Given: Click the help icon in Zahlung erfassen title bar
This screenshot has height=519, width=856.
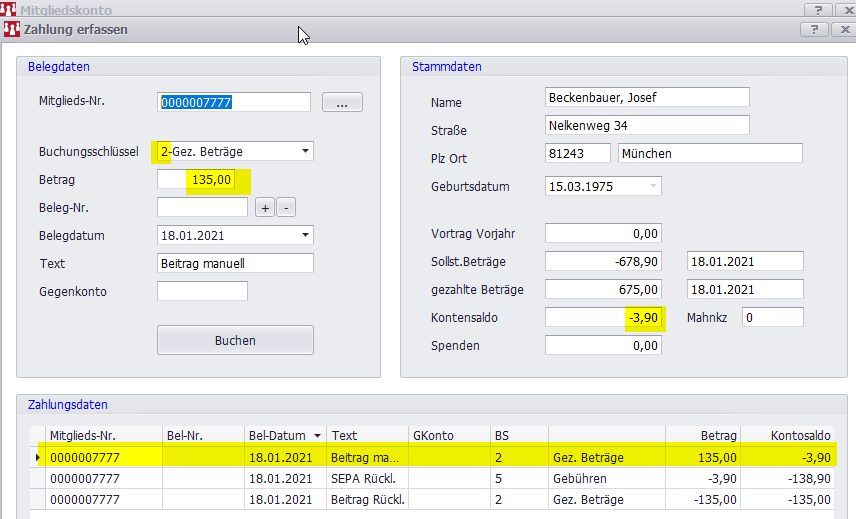Looking at the screenshot, I should click(x=815, y=30).
